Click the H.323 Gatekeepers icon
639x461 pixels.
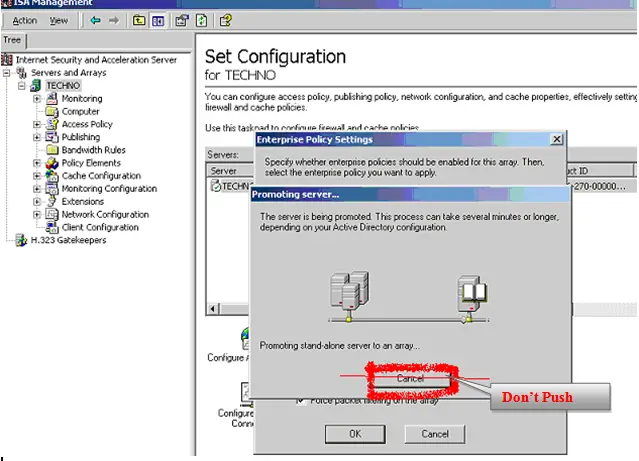click(21, 240)
